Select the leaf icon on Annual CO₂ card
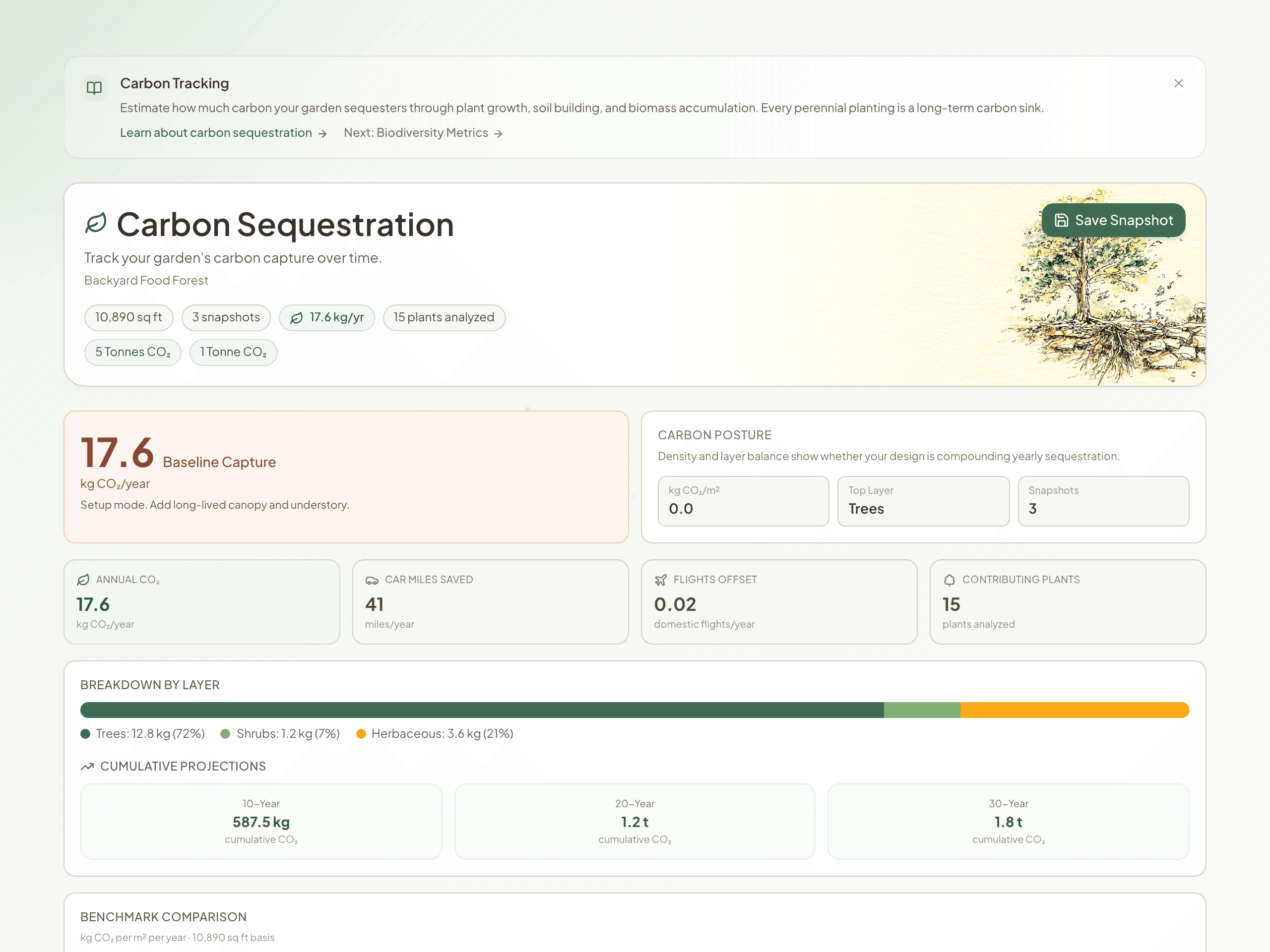 pos(84,580)
